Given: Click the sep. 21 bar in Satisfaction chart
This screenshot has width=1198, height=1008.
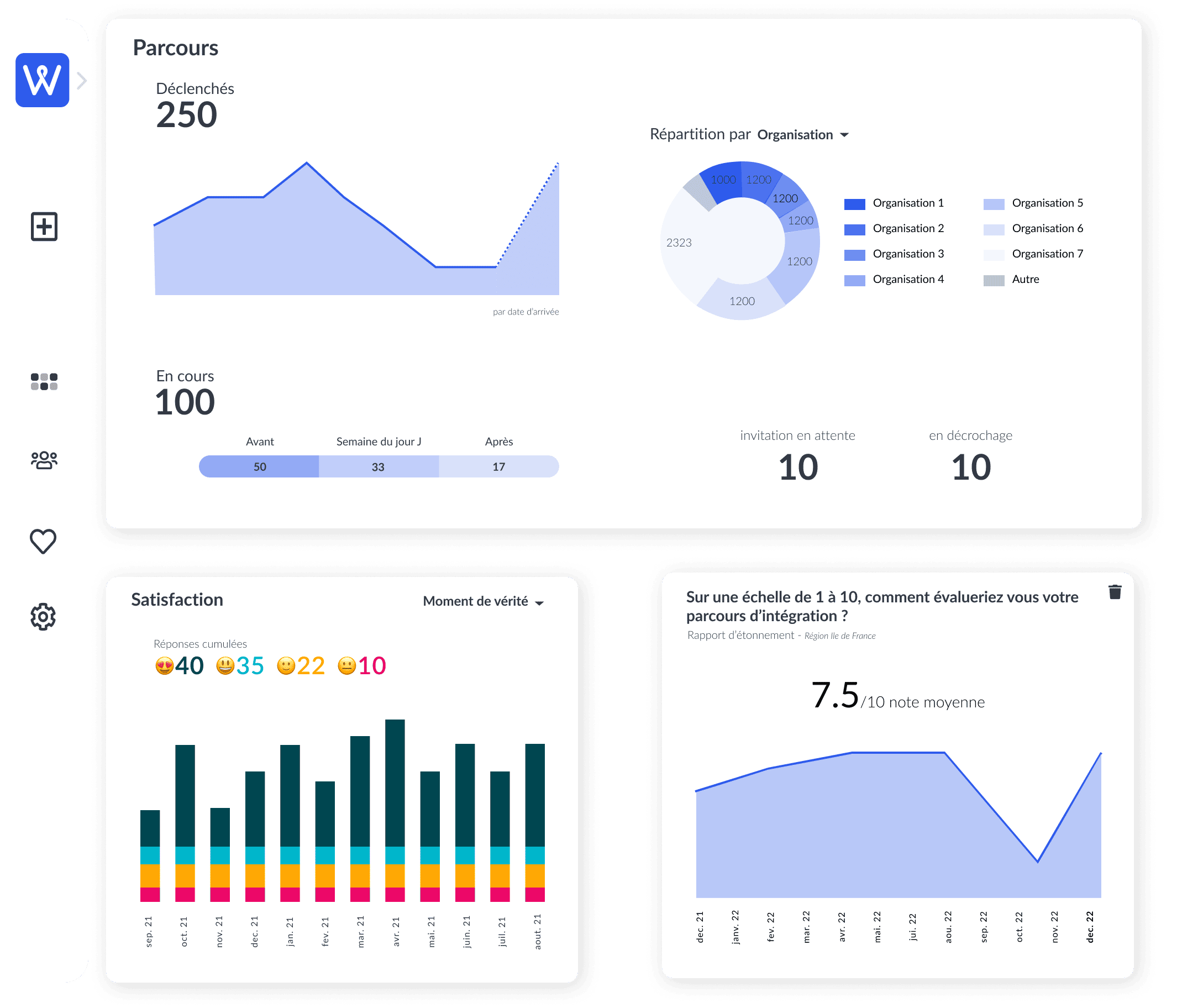Looking at the screenshot, I should coord(150,856).
